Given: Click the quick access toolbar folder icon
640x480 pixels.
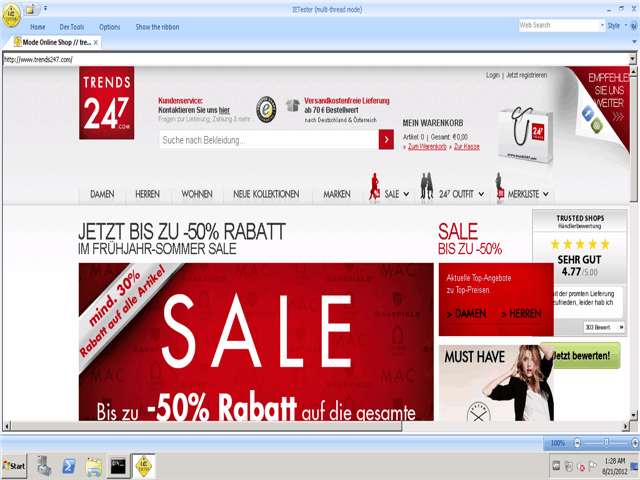Looking at the screenshot, I should (x=30, y=10).
